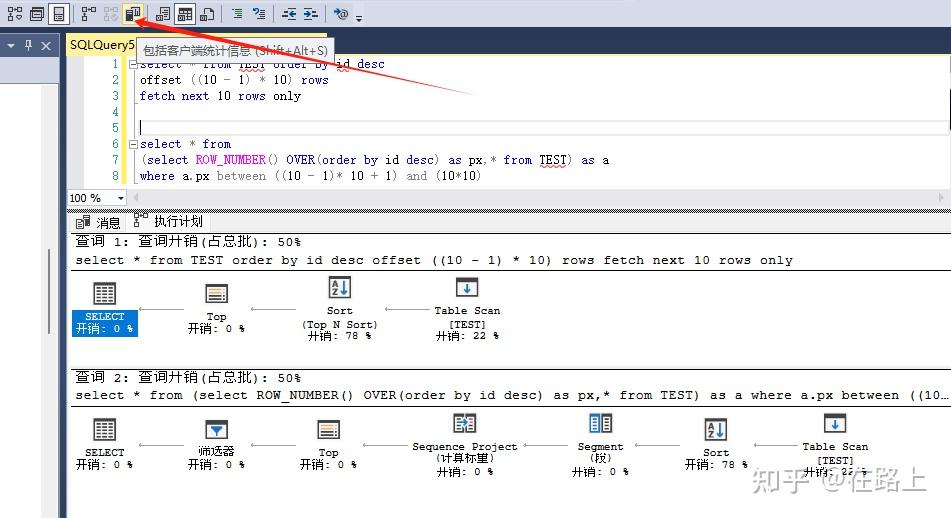Click query 1 cost header text
951x518 pixels.
pos(188,241)
